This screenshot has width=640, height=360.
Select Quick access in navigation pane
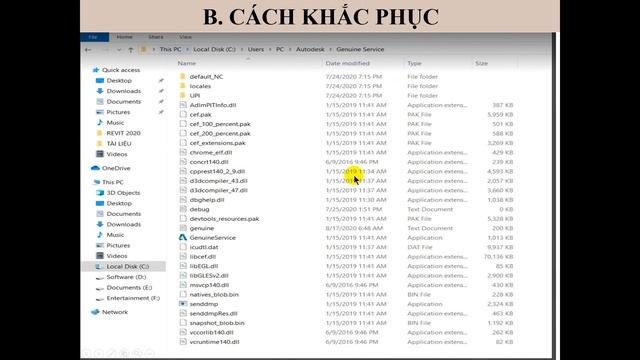121,70
